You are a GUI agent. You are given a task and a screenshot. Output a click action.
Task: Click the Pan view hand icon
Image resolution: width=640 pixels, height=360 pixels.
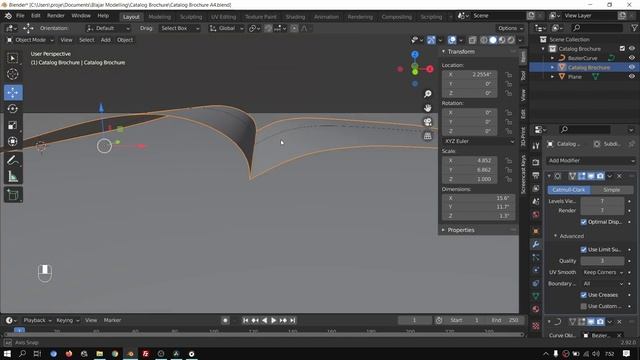click(x=427, y=108)
